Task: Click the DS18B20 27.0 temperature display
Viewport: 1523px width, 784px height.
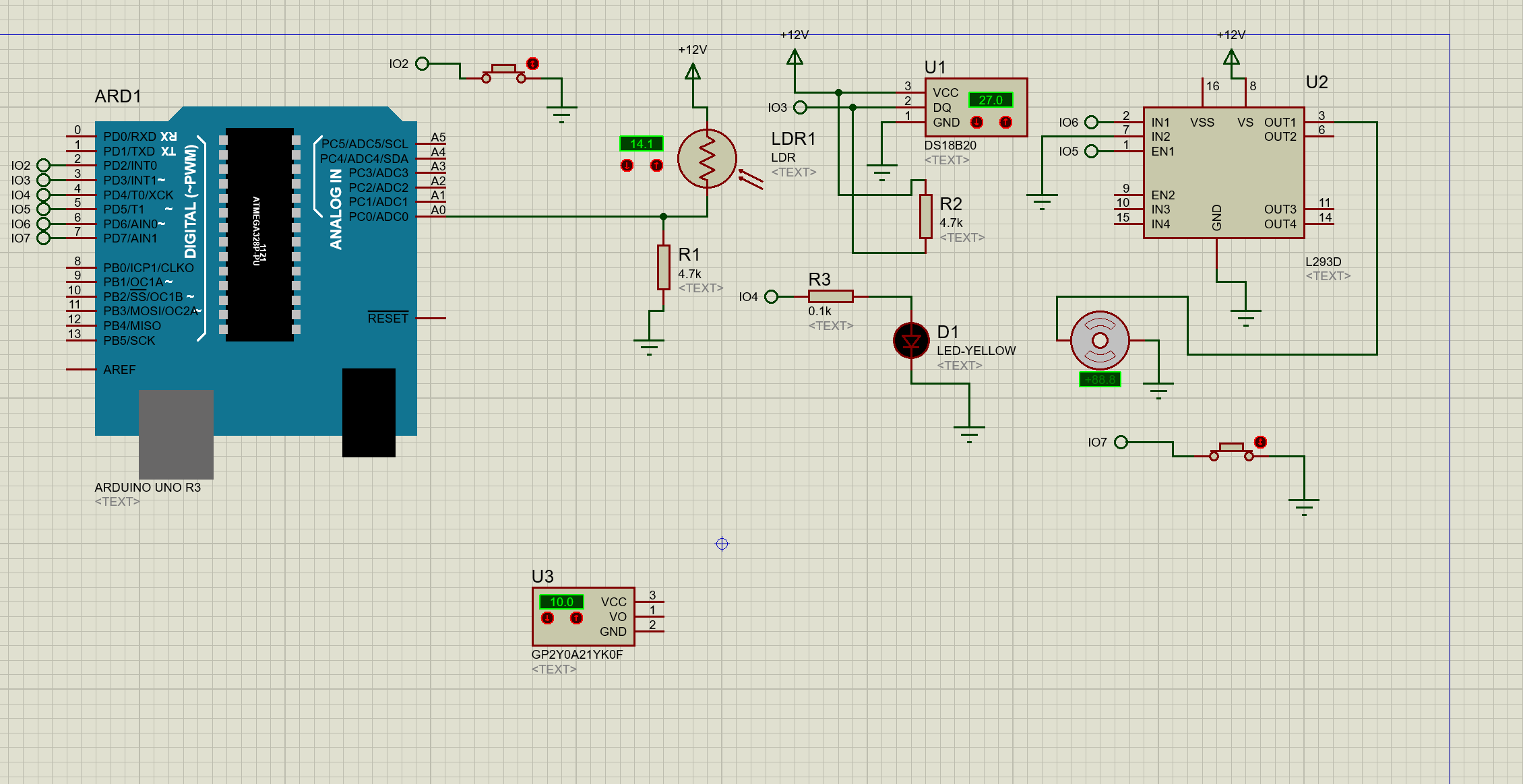Action: tap(991, 100)
